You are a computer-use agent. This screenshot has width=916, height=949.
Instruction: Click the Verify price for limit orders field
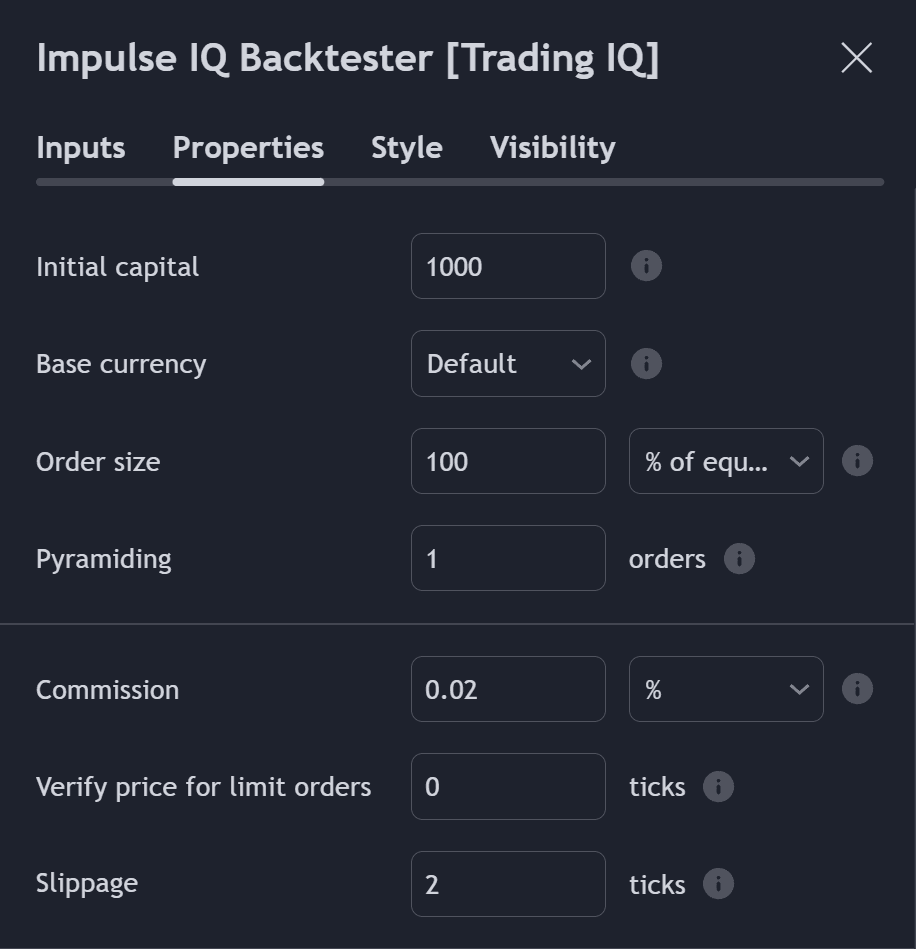[508, 787]
